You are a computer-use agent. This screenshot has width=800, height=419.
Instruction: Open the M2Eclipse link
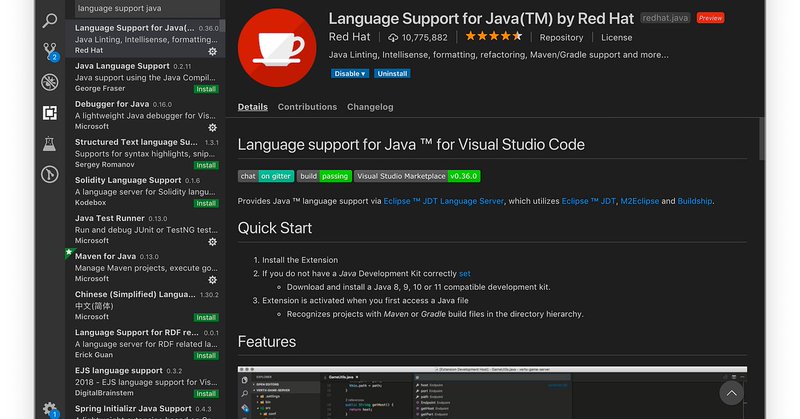640,201
